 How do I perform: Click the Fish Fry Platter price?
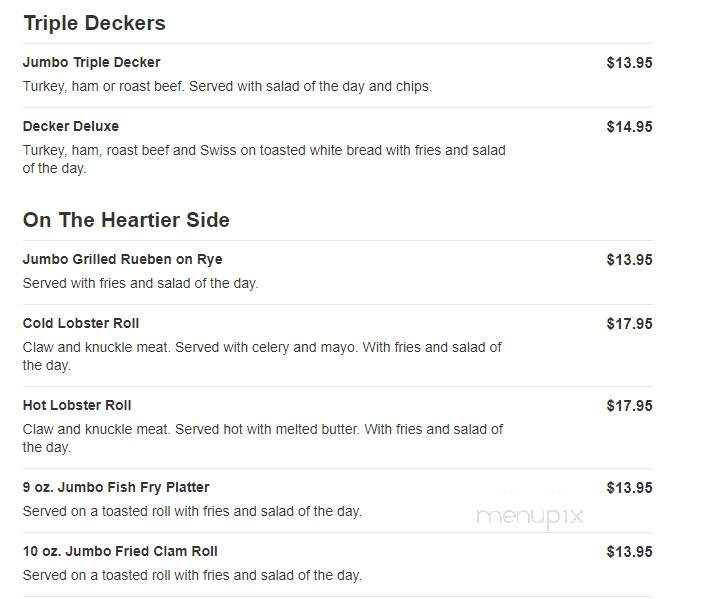tap(629, 488)
